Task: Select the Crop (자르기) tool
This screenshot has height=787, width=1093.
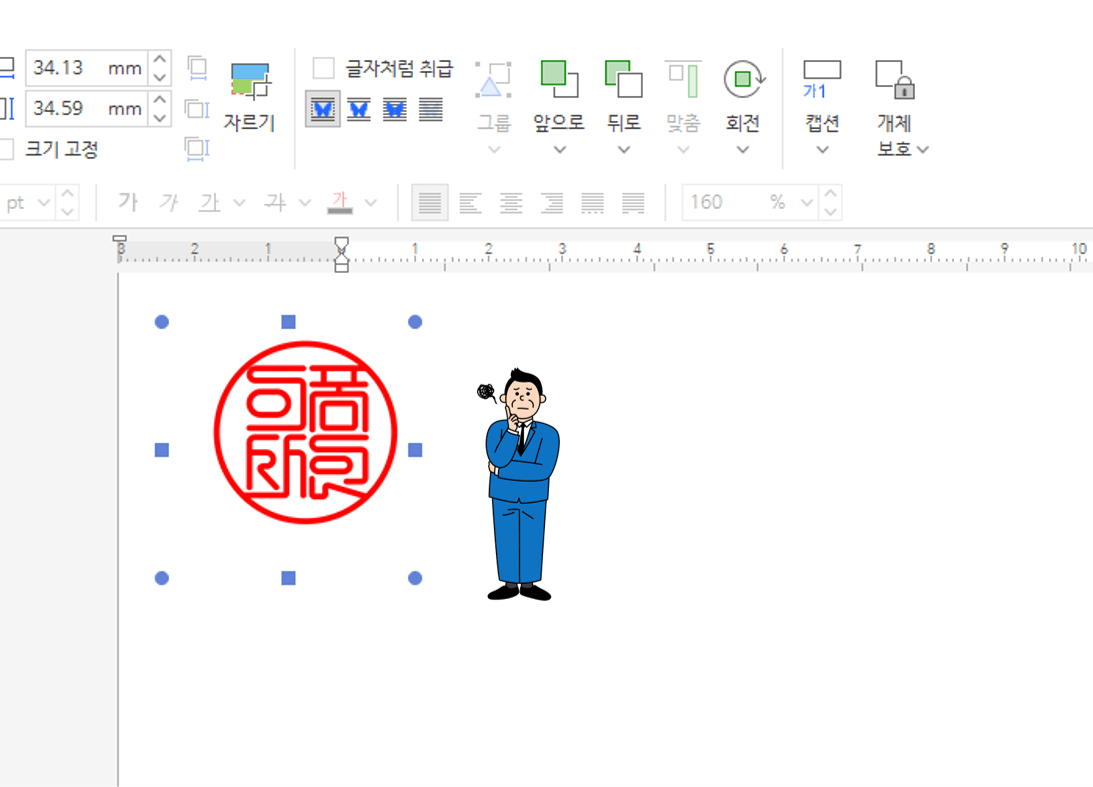Action: pos(250,97)
